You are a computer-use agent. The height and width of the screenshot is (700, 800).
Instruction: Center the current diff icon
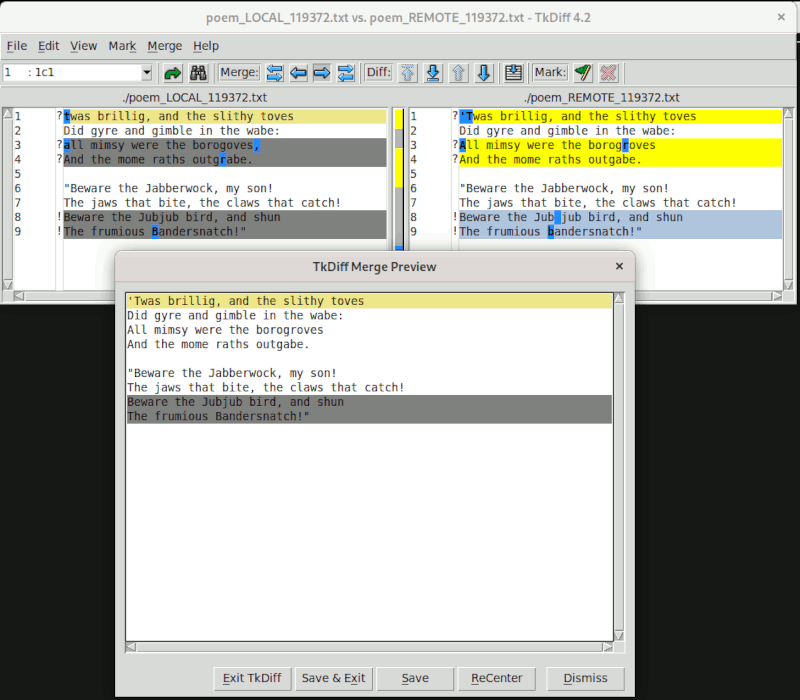pyautogui.click(x=513, y=73)
